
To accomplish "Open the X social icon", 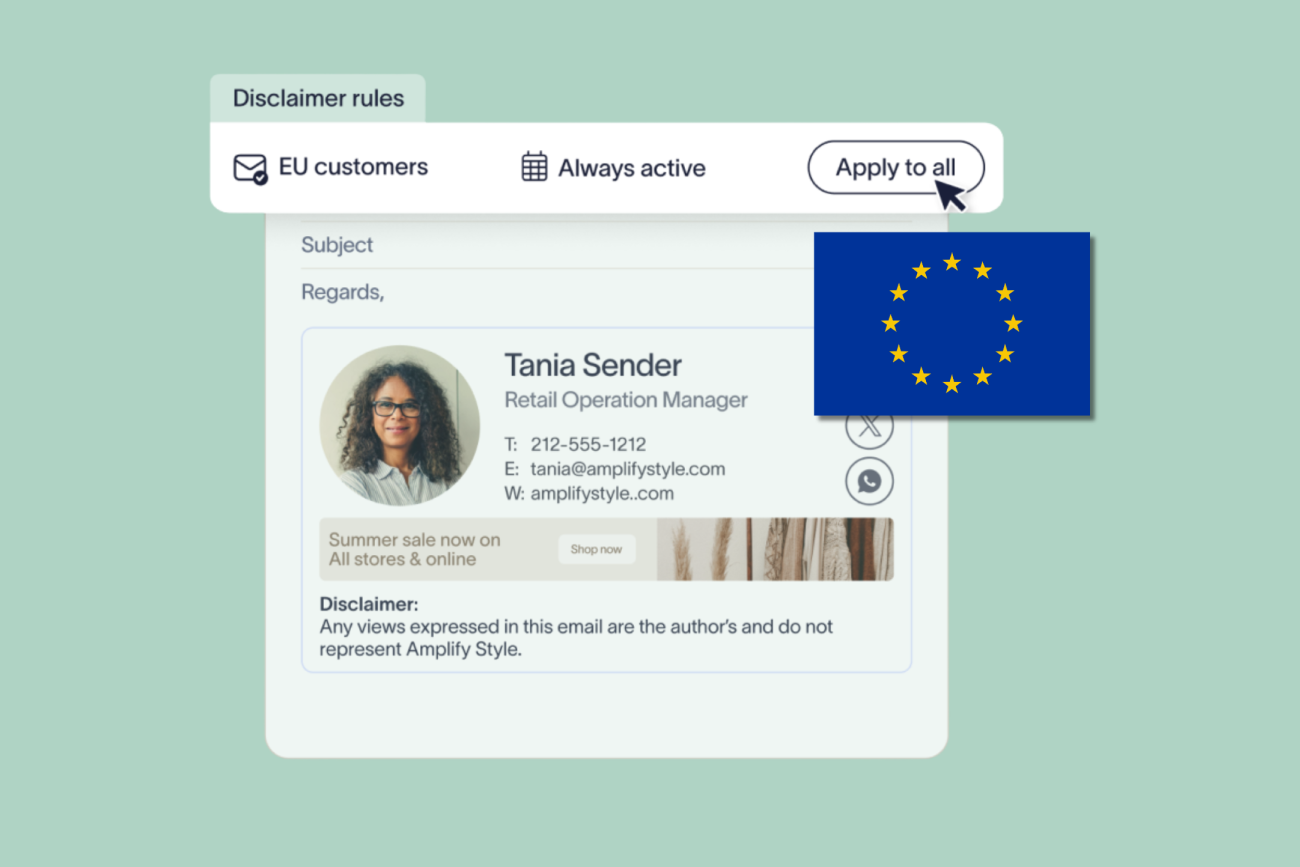I will (x=869, y=427).
